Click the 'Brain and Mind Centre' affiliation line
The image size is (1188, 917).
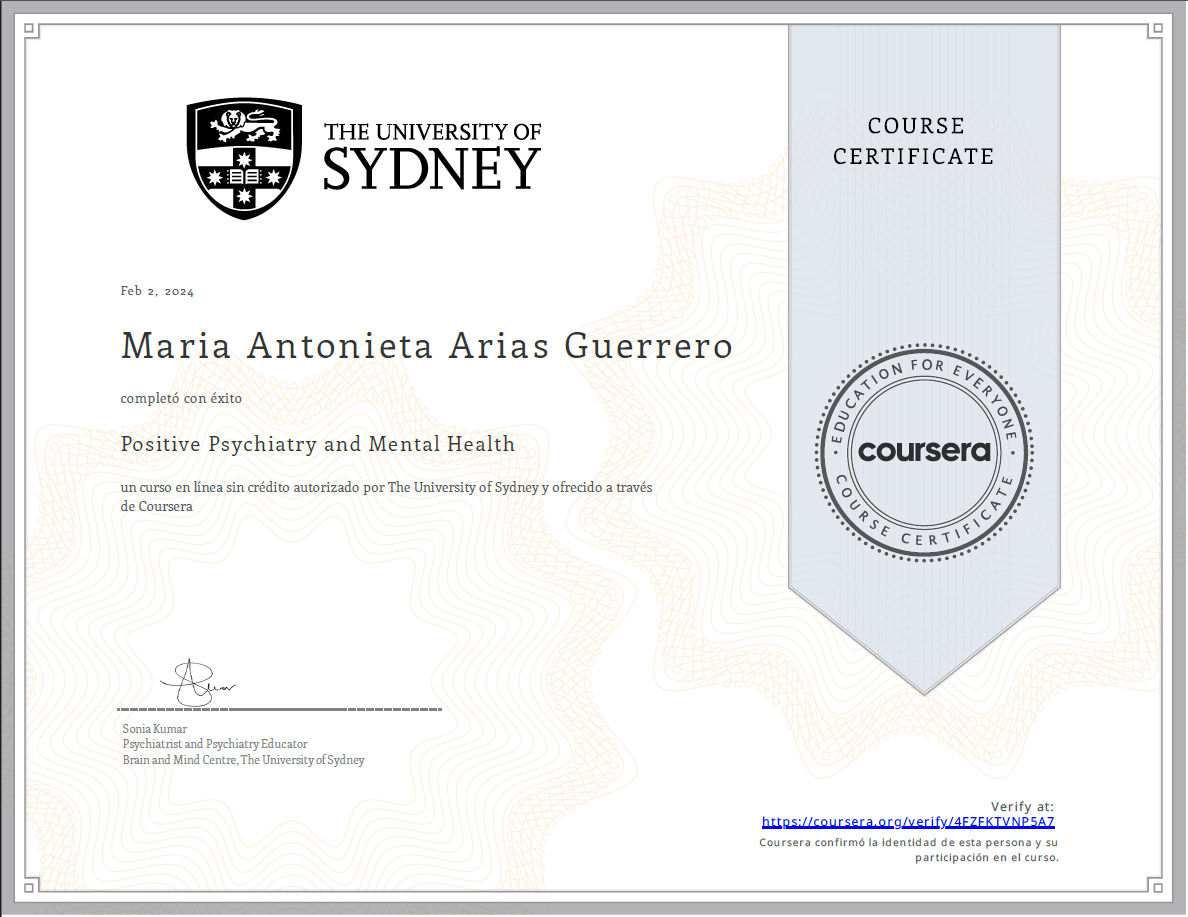click(243, 760)
